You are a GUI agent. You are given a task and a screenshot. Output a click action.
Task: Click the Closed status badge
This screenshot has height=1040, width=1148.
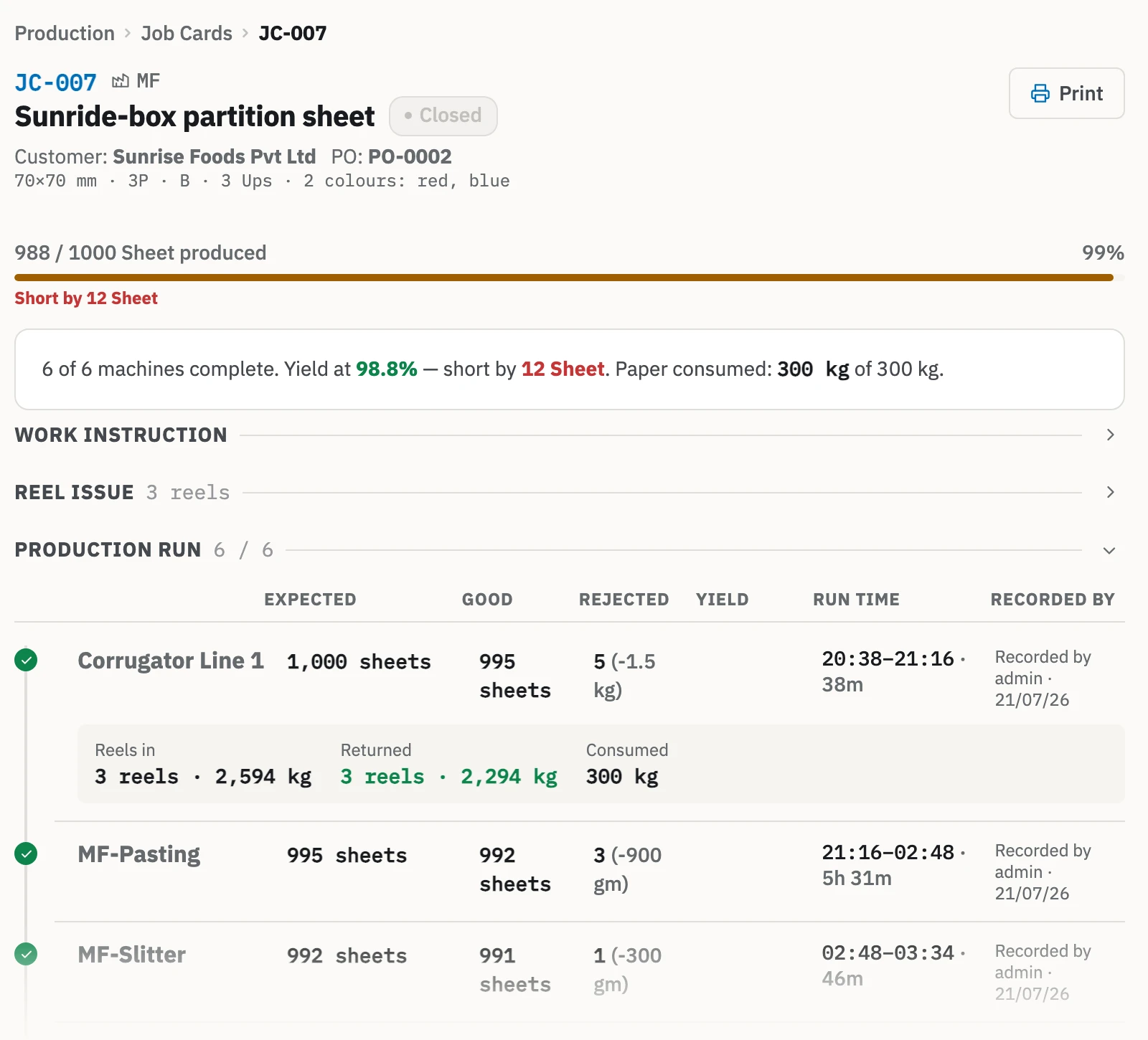443,115
